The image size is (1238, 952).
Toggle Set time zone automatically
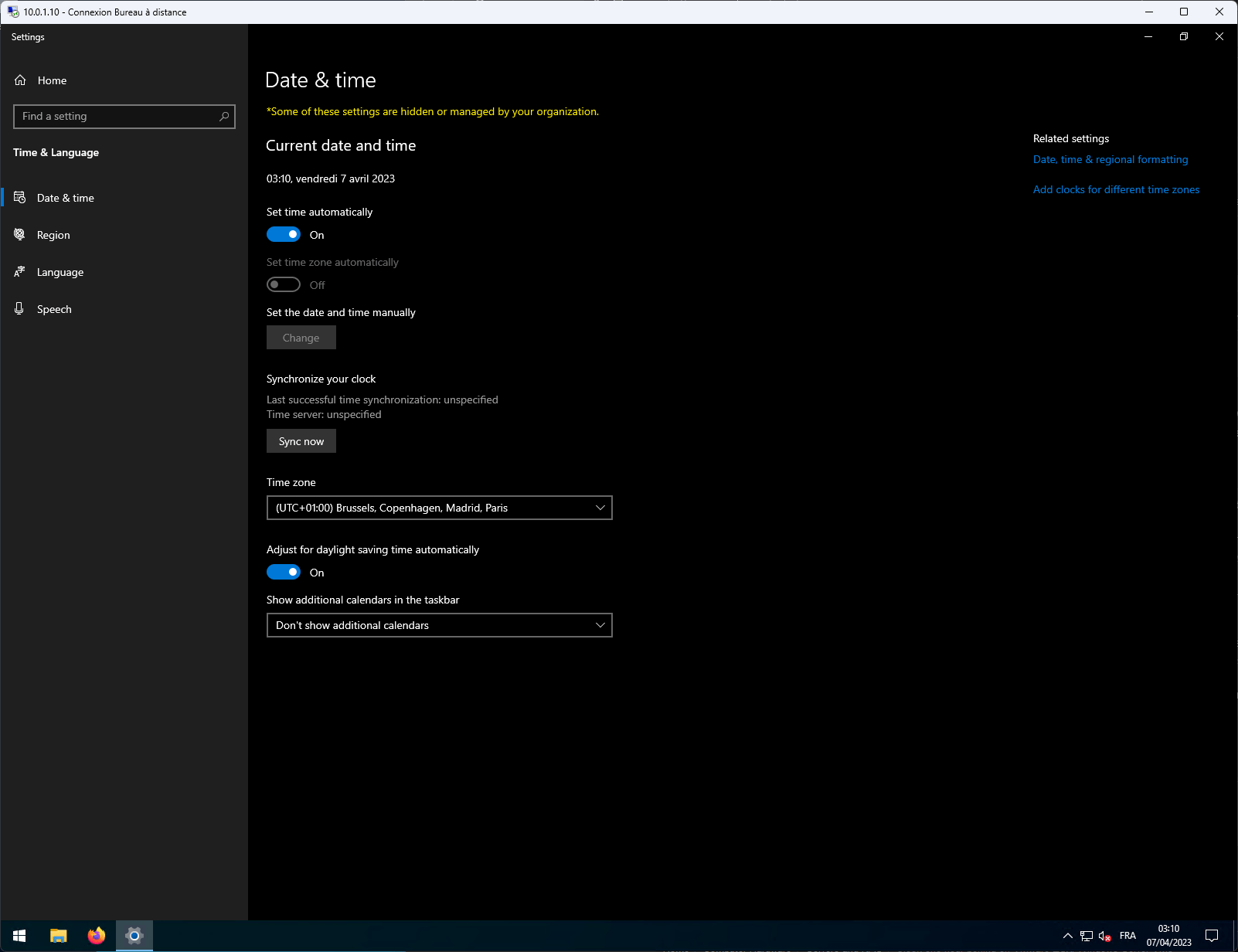[x=283, y=284]
